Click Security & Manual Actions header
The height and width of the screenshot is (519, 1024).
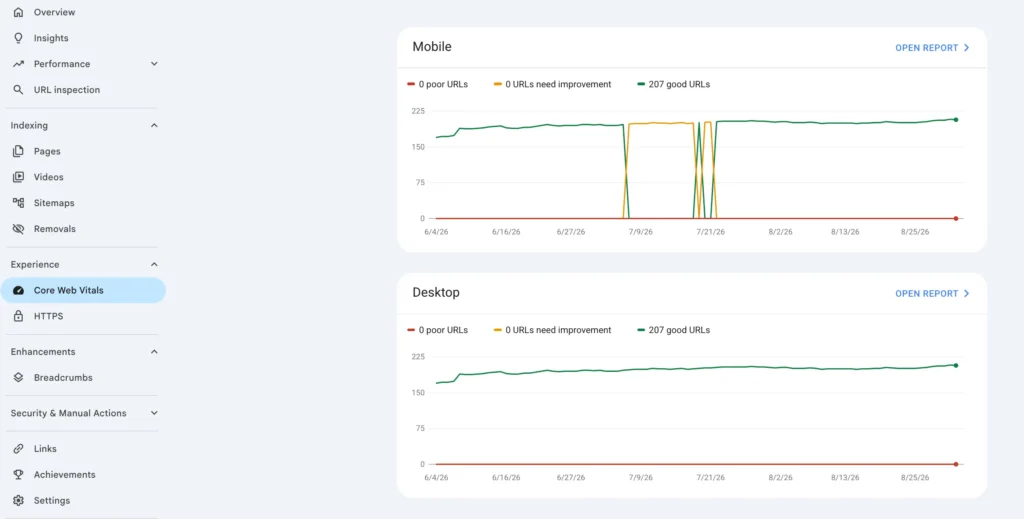69,413
